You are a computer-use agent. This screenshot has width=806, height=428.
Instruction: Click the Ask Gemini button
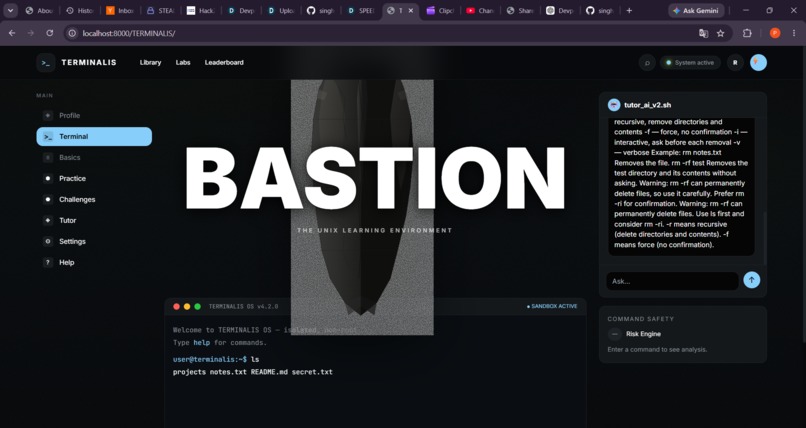click(696, 10)
